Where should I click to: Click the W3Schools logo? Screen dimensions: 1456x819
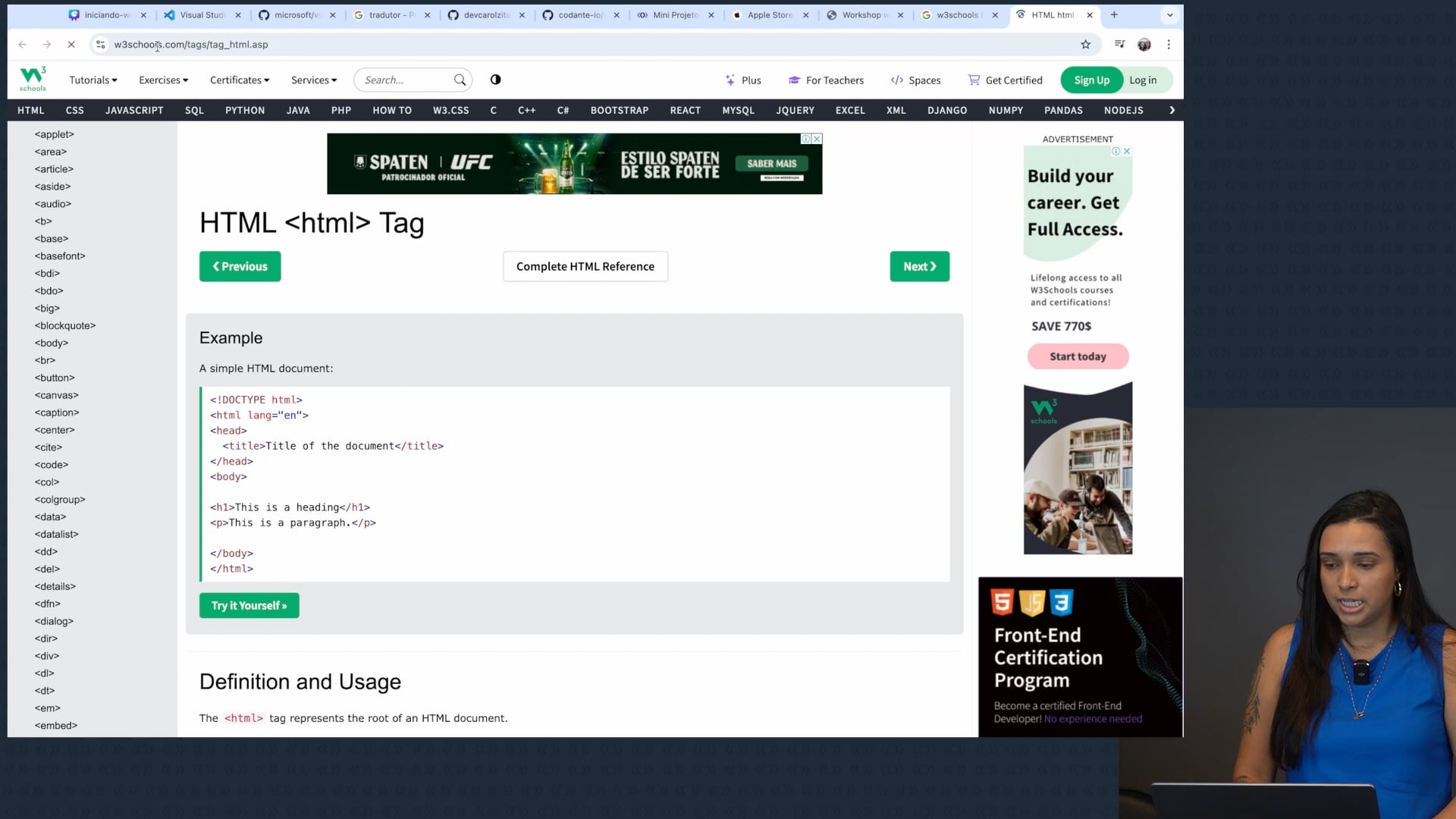pyautogui.click(x=33, y=79)
